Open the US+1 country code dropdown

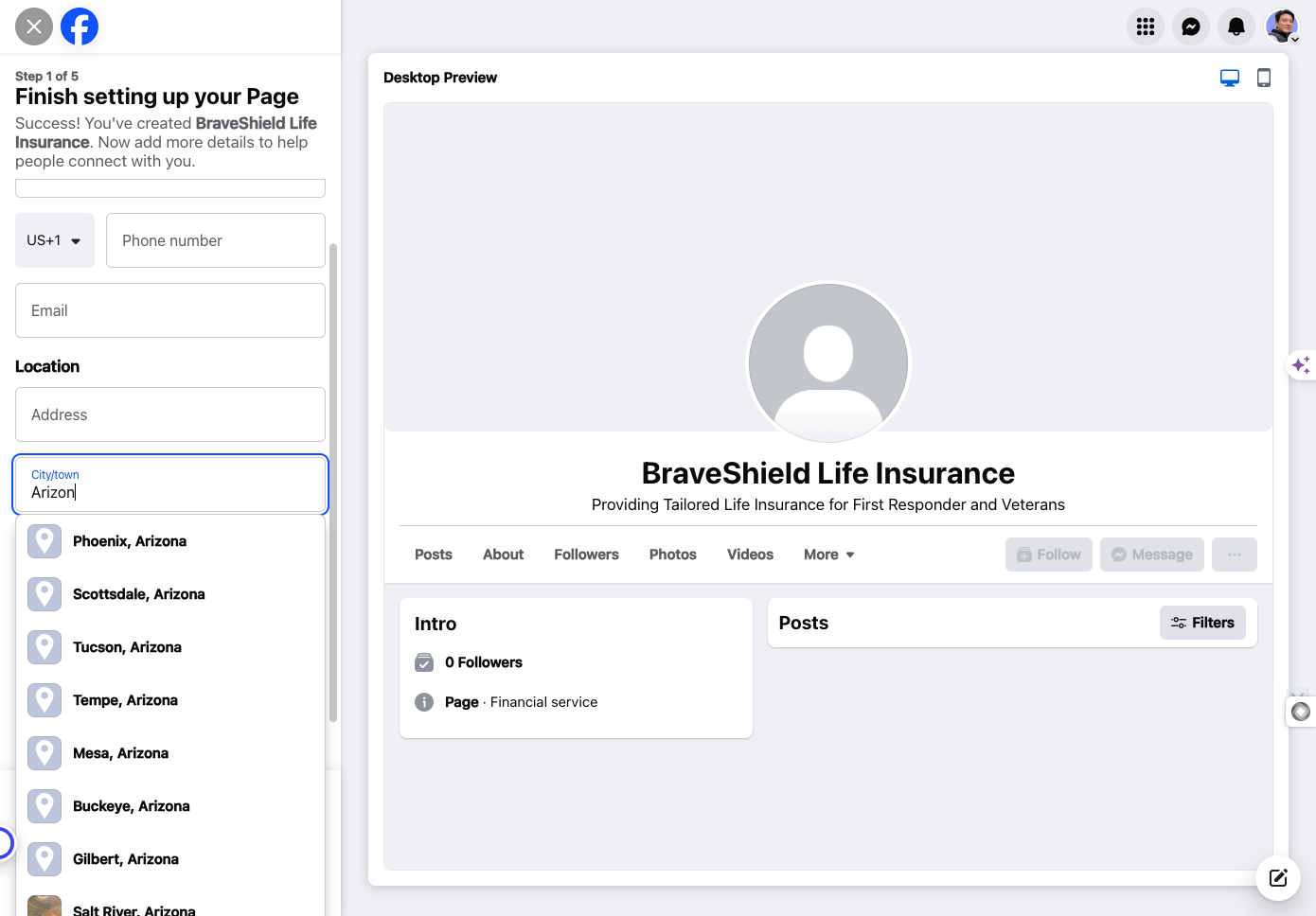[x=55, y=240]
